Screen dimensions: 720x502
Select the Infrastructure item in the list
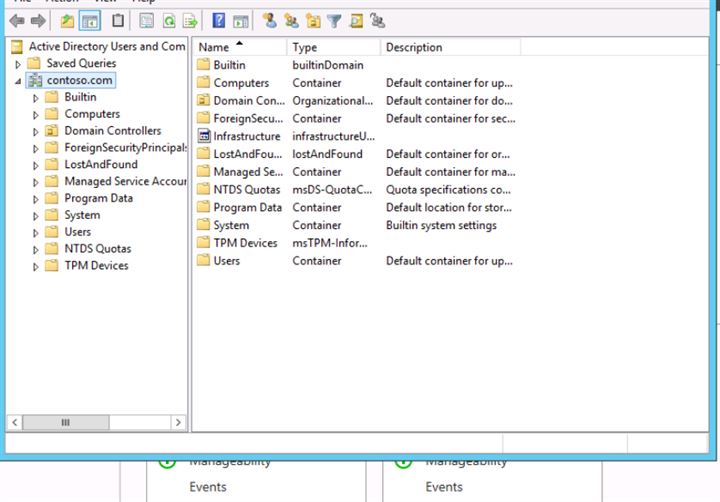246,136
